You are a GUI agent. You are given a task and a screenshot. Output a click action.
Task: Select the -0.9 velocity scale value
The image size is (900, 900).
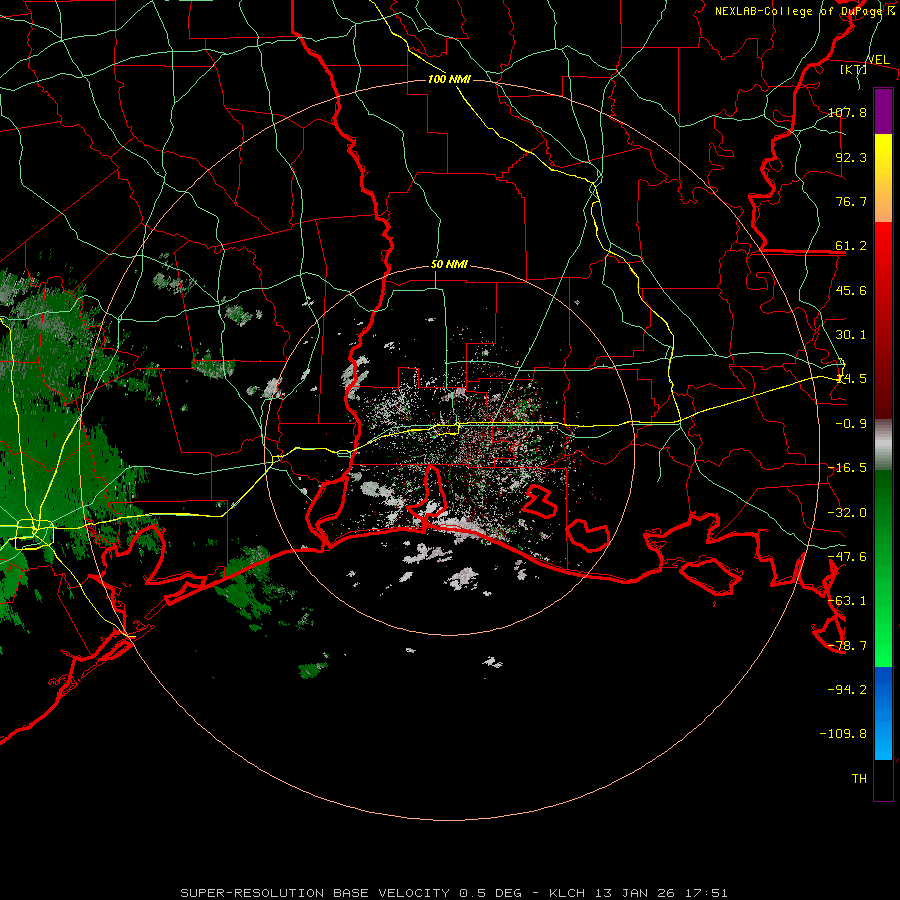point(851,424)
